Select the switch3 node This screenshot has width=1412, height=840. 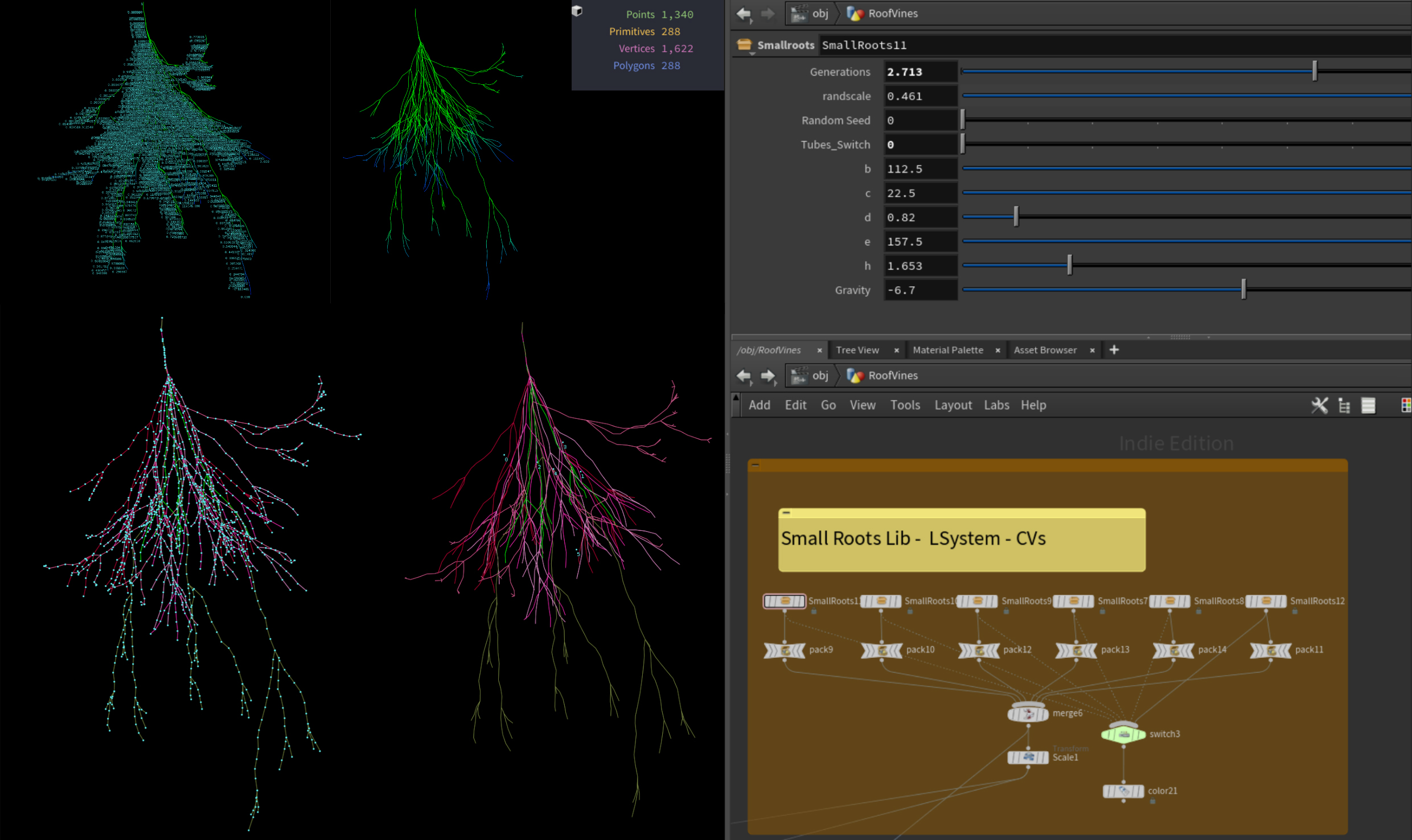coord(1123,734)
